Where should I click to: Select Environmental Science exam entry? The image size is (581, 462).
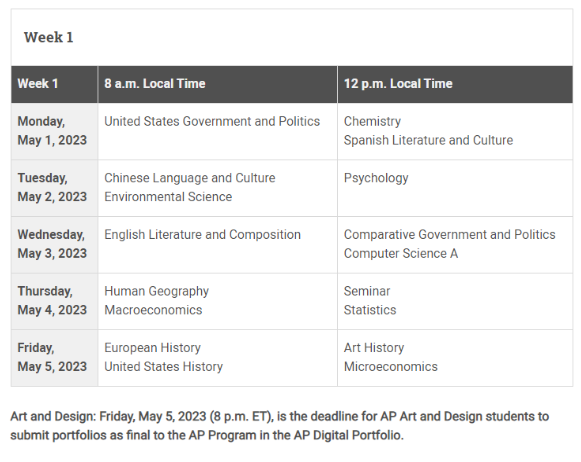(168, 197)
